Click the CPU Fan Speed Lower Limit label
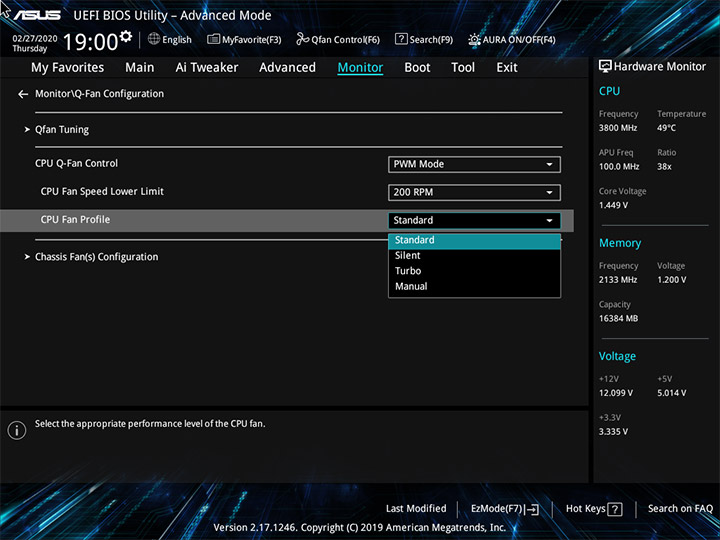 pos(102,192)
